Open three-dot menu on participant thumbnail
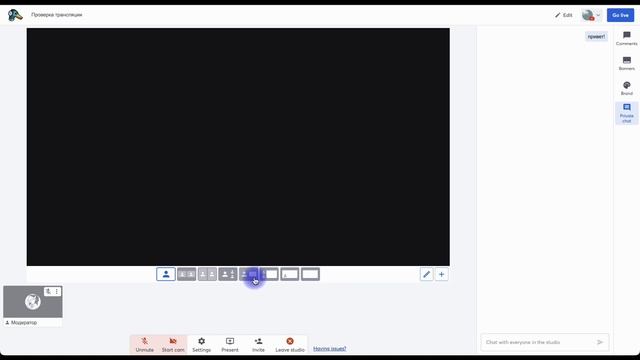The image size is (640, 360). pyautogui.click(x=57, y=291)
